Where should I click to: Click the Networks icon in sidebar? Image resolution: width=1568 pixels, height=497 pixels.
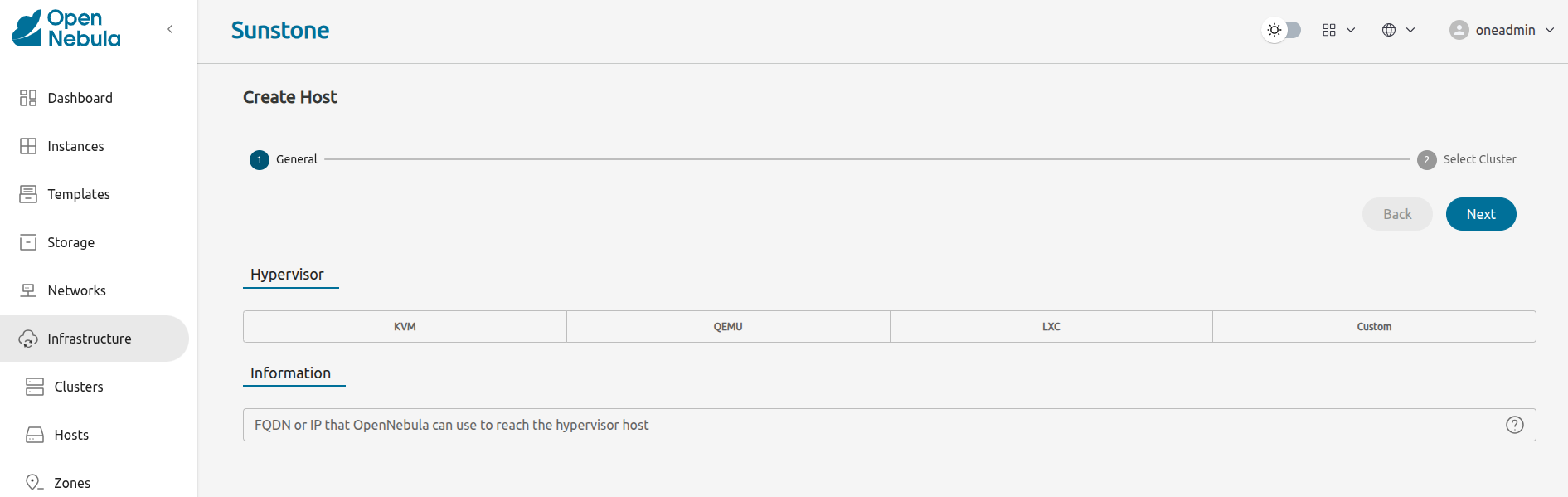28,290
